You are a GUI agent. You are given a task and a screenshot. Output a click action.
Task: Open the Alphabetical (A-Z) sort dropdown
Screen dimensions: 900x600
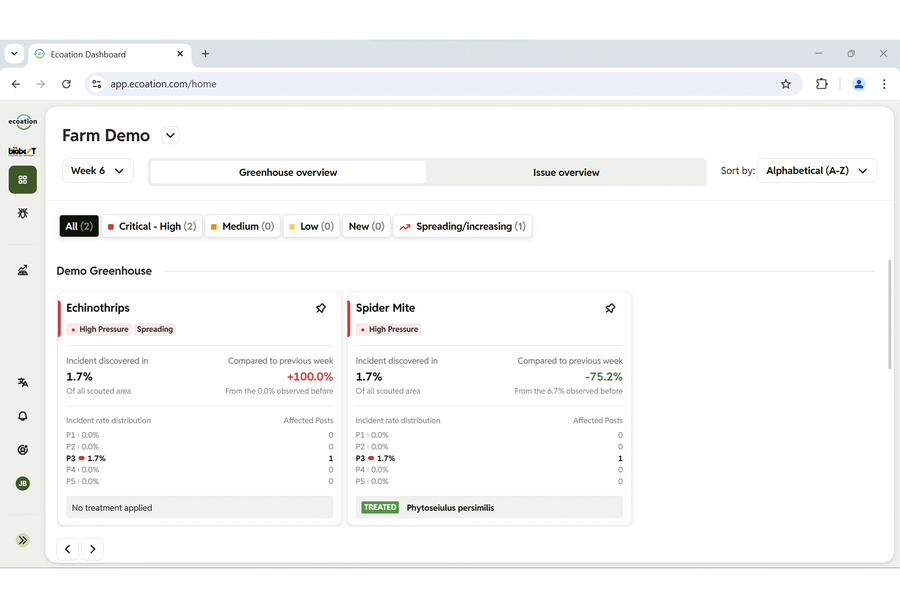[x=816, y=171]
